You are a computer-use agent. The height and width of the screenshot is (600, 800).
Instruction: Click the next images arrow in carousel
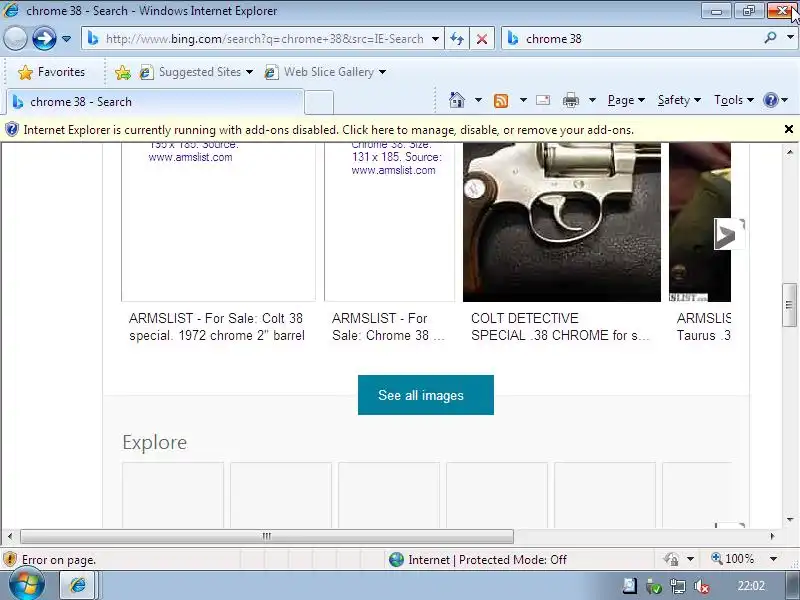(x=729, y=234)
